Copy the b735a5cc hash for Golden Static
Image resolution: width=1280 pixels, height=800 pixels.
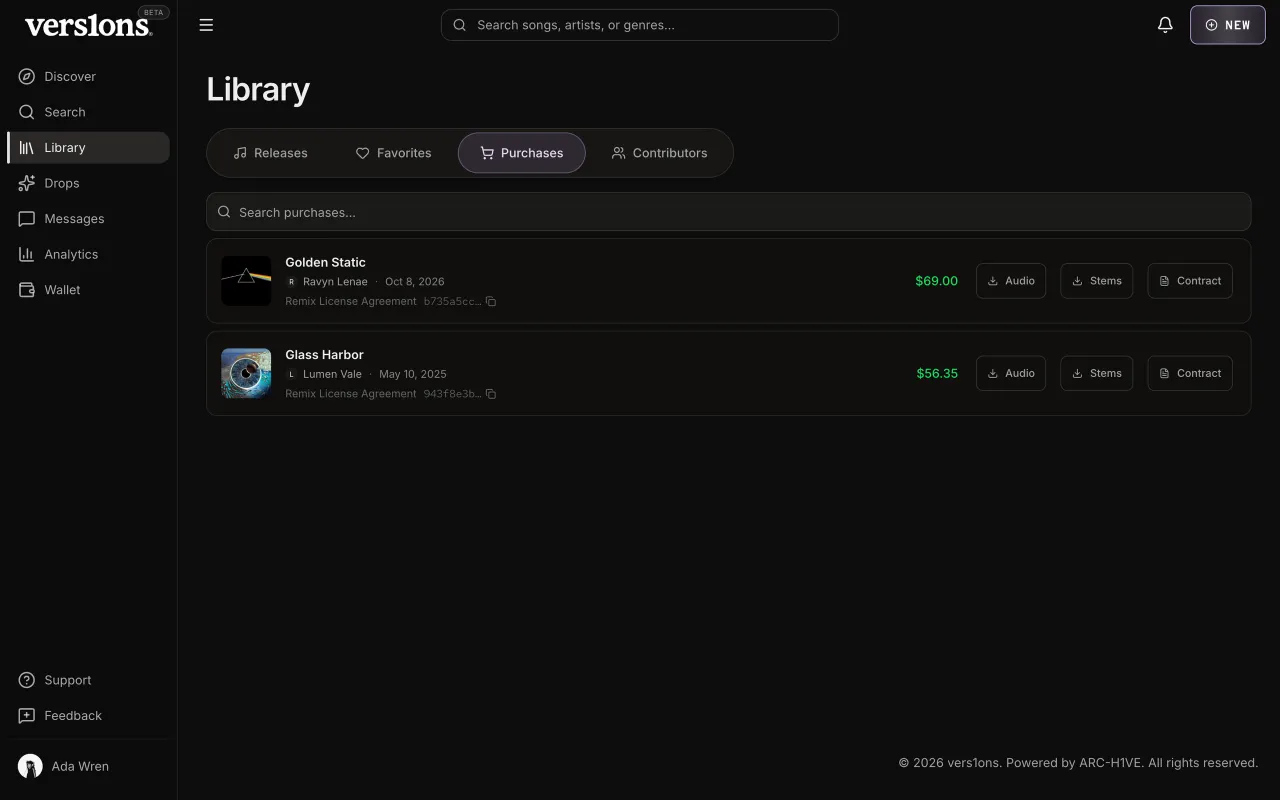coord(491,301)
